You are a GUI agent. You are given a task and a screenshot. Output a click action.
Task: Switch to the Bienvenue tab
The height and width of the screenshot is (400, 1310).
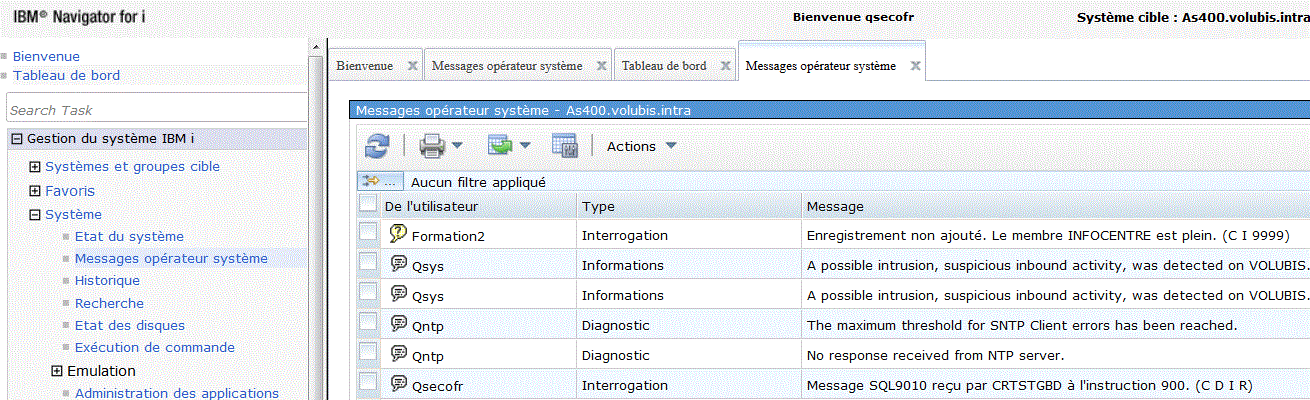point(364,66)
